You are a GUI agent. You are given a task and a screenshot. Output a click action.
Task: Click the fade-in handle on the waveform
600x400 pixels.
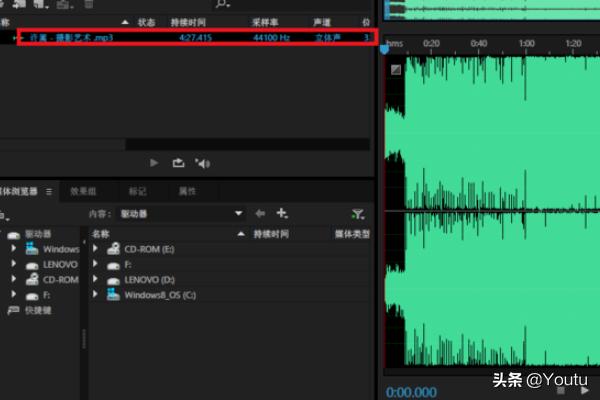pyautogui.click(x=396, y=69)
